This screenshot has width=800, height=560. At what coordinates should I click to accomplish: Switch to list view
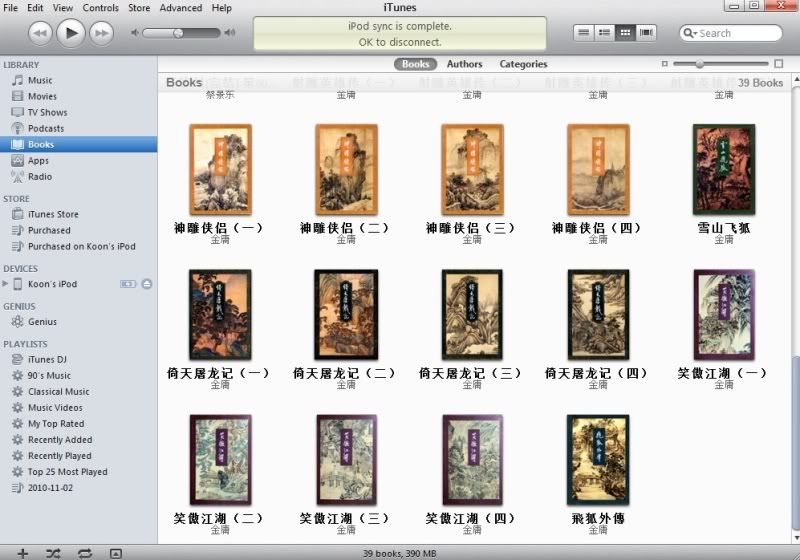click(583, 33)
